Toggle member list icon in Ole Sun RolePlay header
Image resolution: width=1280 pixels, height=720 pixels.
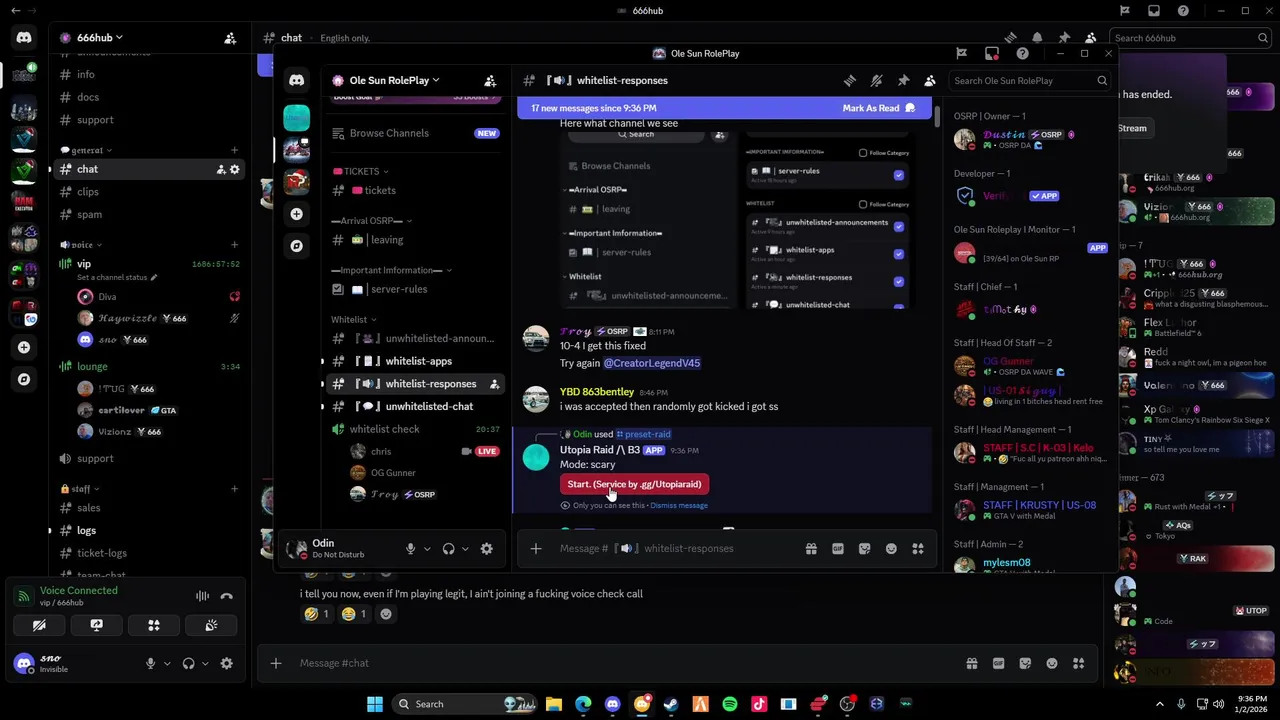[930, 80]
